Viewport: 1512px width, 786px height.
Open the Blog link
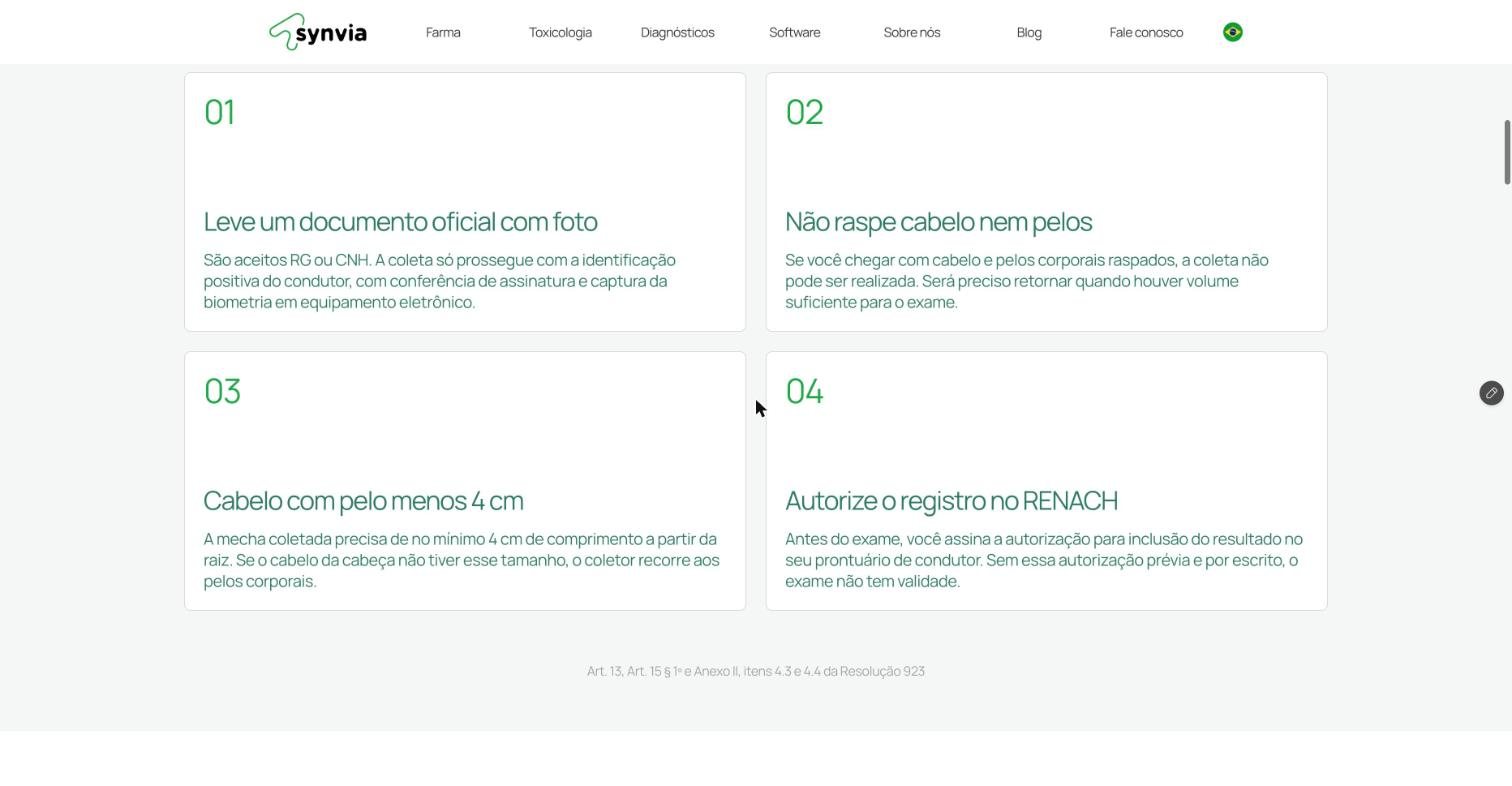tap(1029, 32)
